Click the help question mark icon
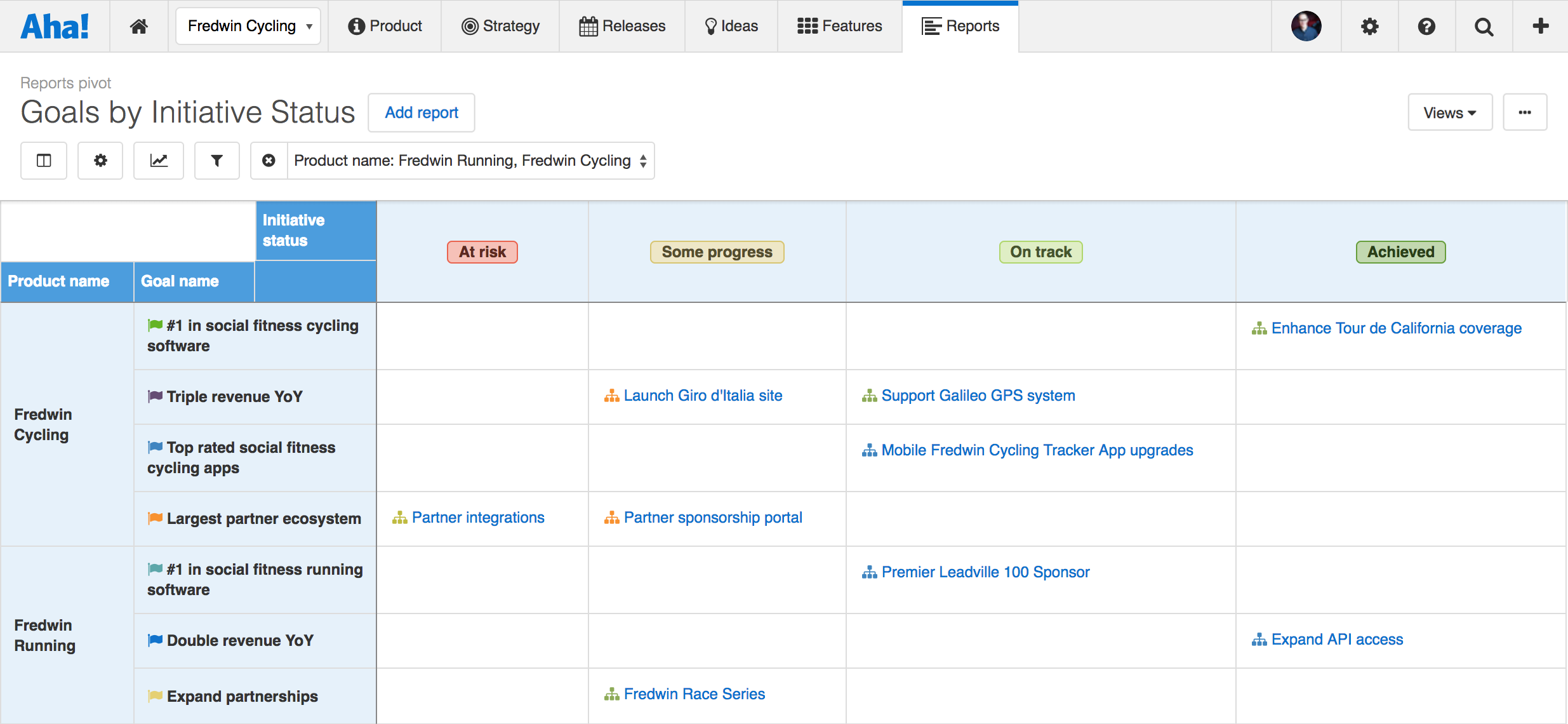This screenshot has height=724, width=1568. click(x=1426, y=26)
